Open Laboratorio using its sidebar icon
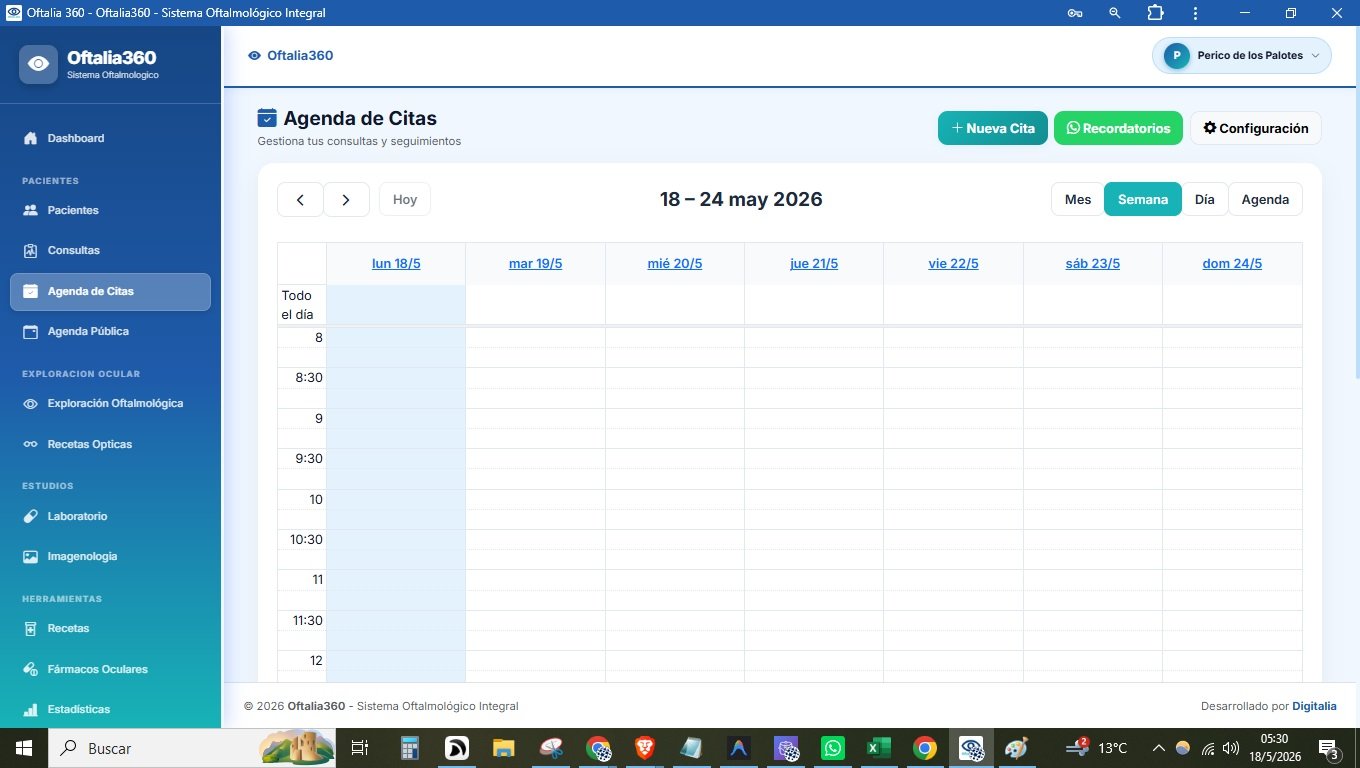The height and width of the screenshot is (768, 1360). (30, 516)
